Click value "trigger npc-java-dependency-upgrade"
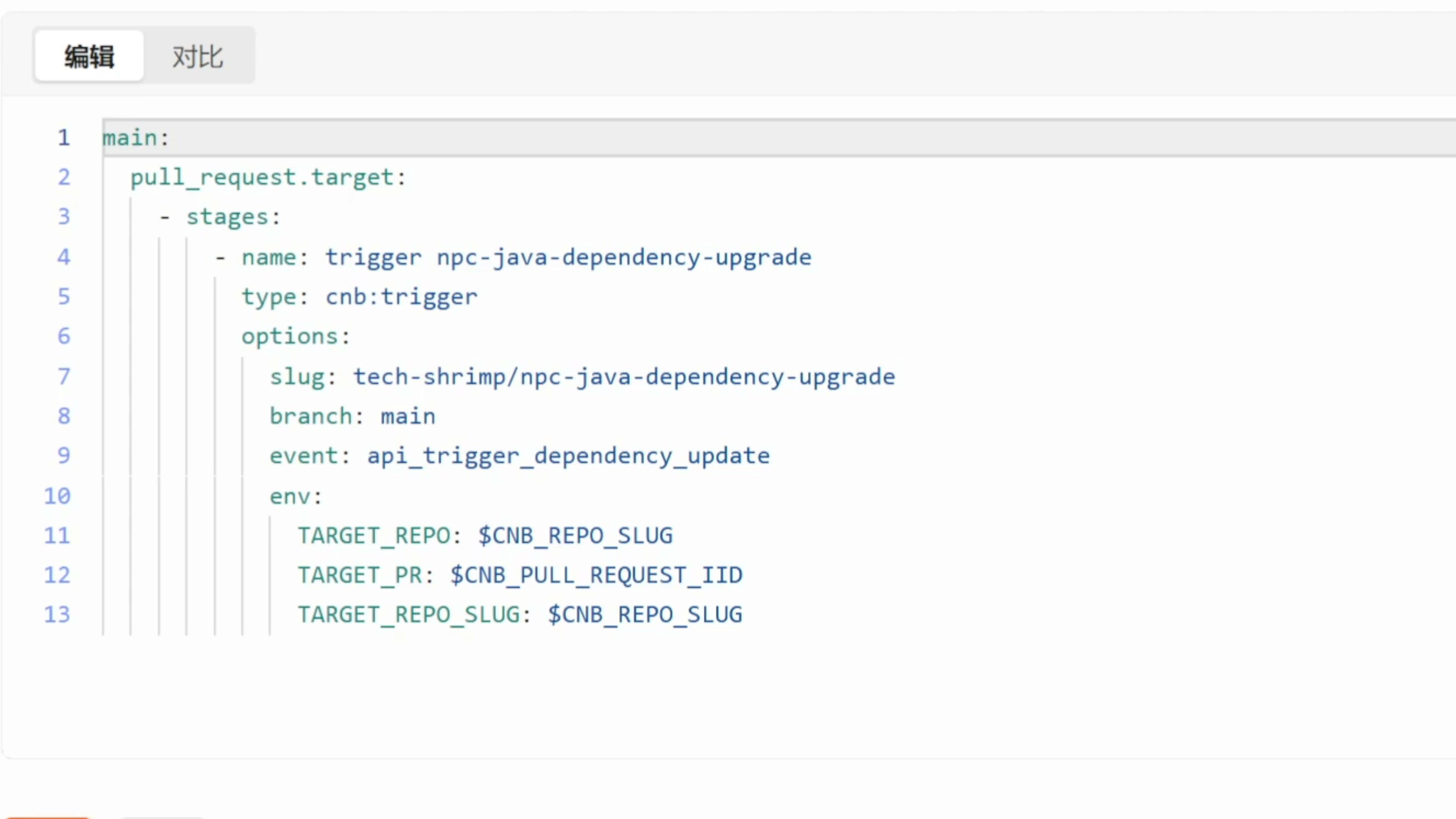The height and width of the screenshot is (819, 1456). 569,258
